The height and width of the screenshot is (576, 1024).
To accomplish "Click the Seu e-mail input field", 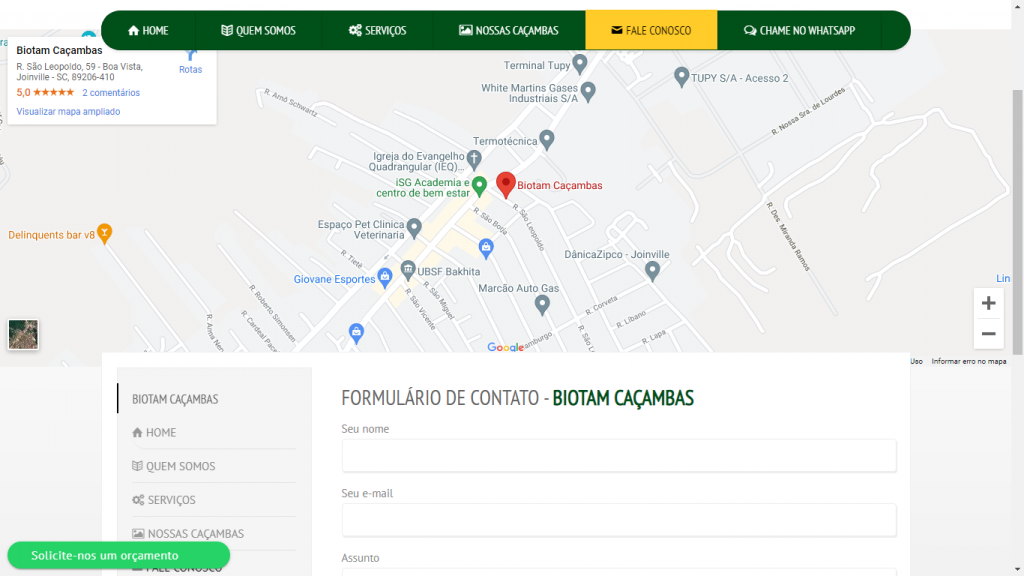I will (618, 520).
